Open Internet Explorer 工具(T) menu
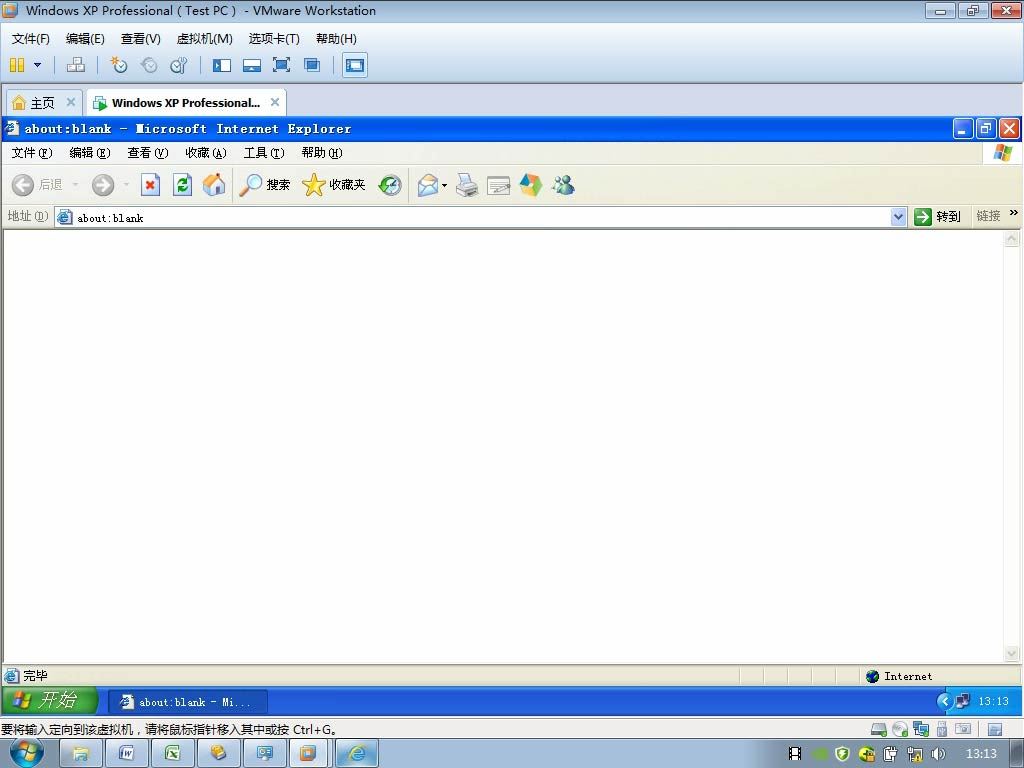This screenshot has width=1024, height=768. [x=264, y=153]
